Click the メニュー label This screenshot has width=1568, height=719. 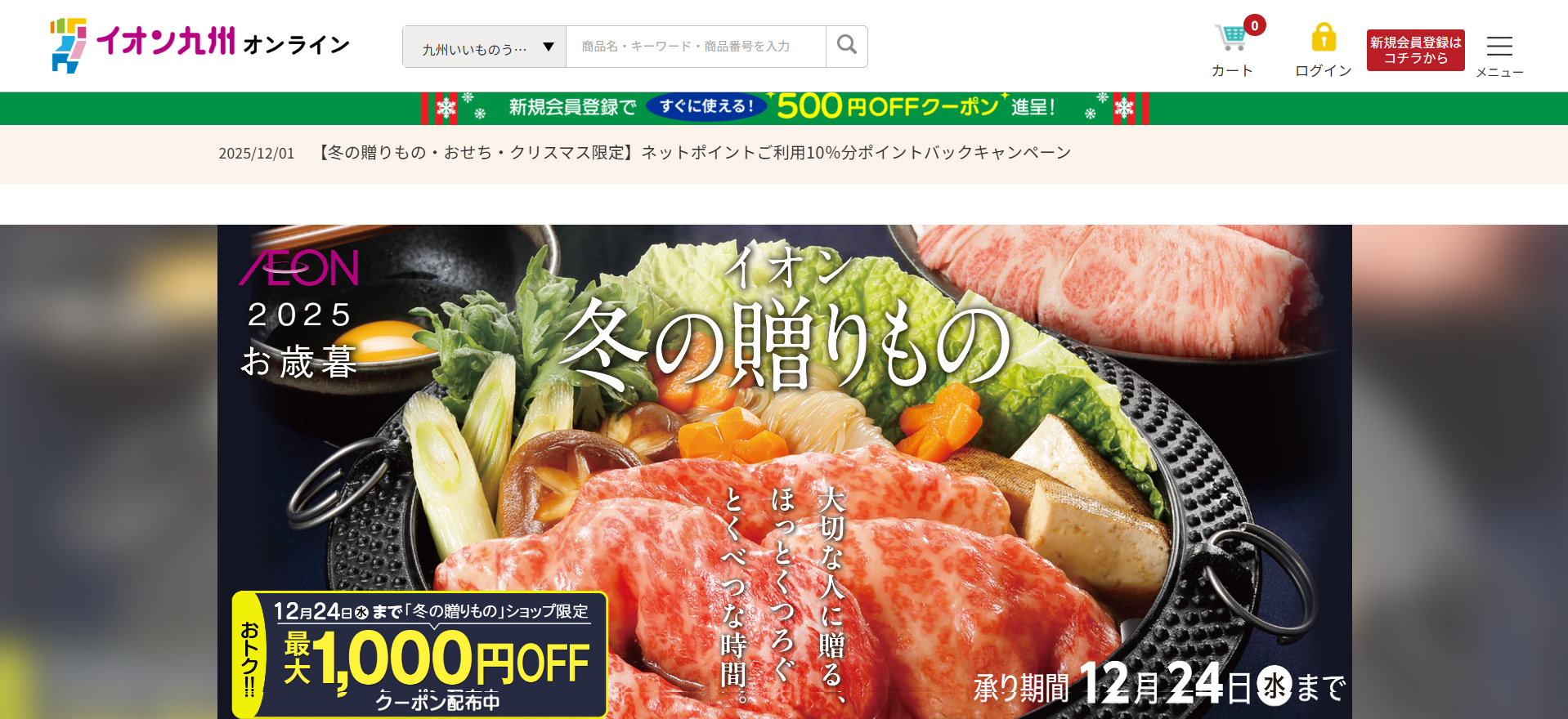pyautogui.click(x=1499, y=72)
